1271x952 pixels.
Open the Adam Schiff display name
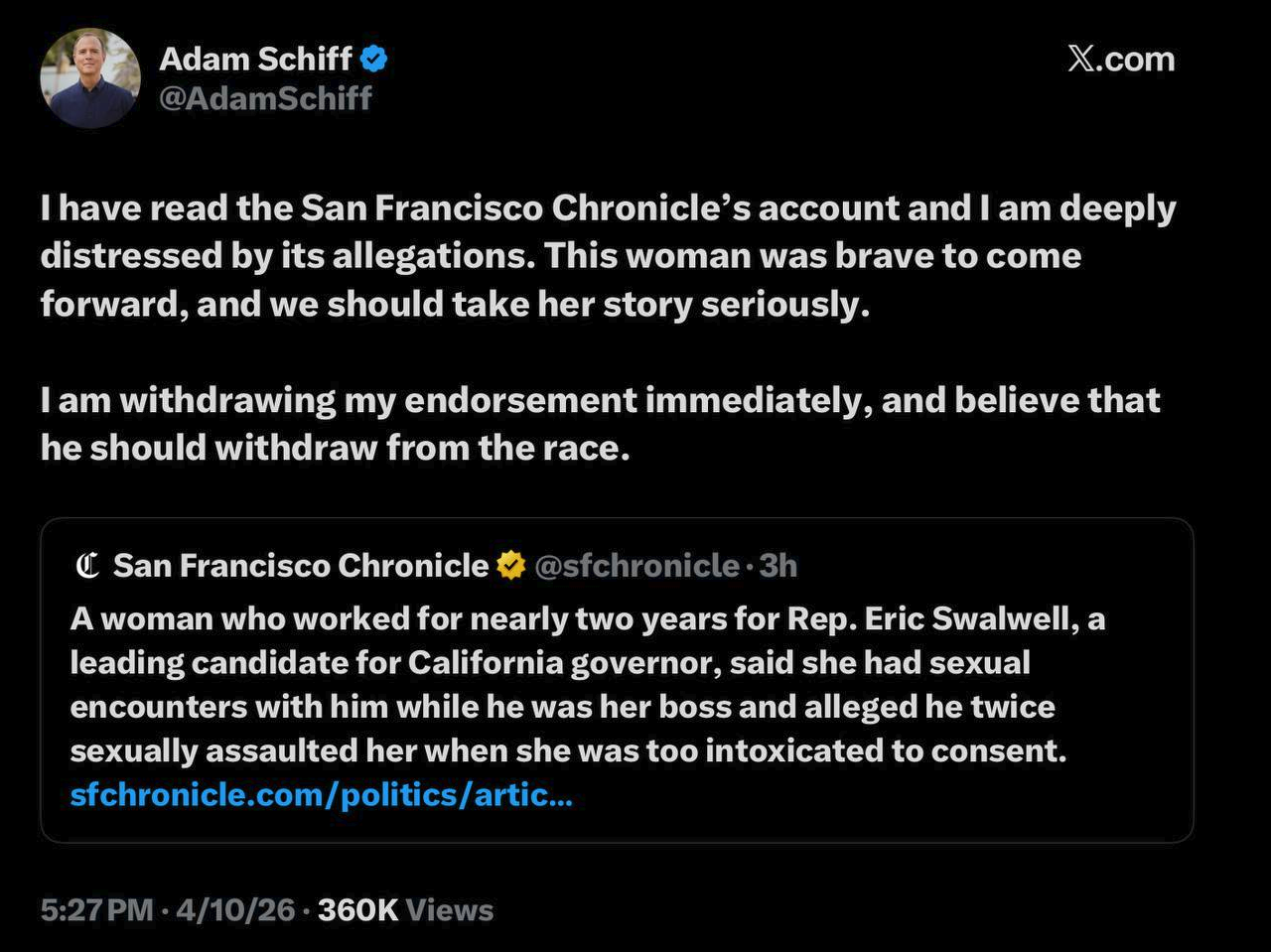coord(255,60)
